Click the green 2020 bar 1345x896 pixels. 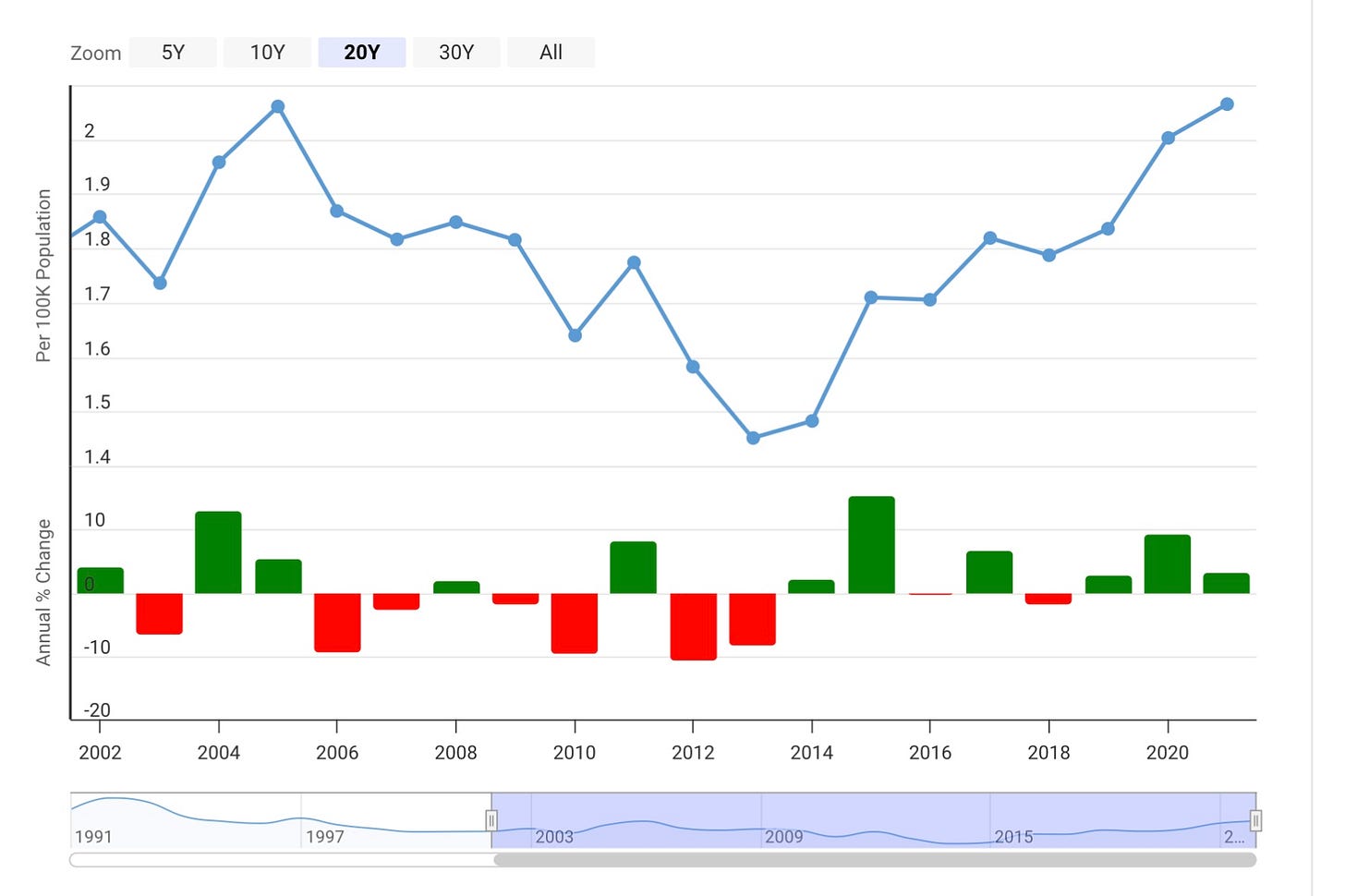tap(1168, 564)
